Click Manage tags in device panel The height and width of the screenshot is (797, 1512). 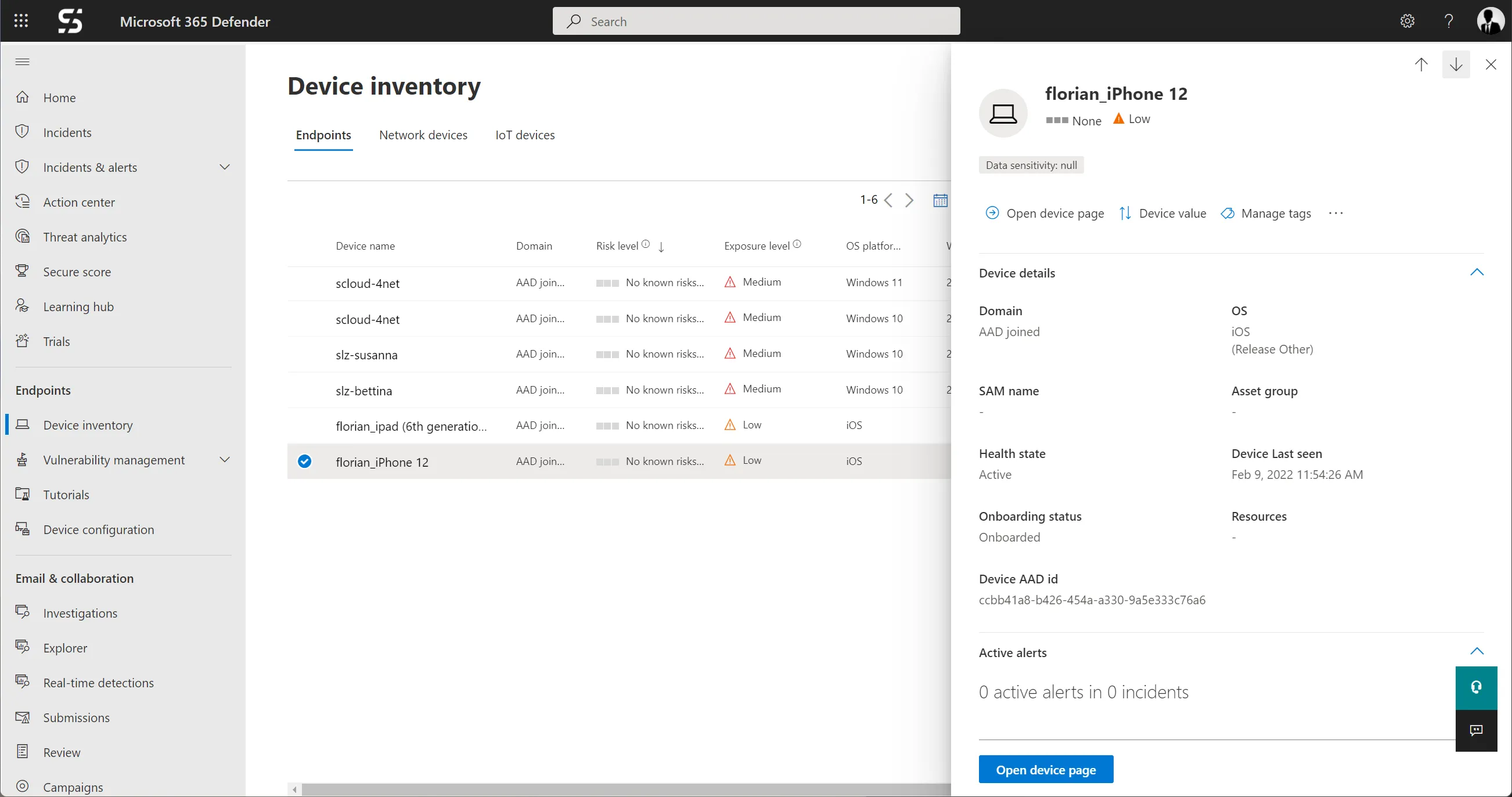tap(1266, 214)
